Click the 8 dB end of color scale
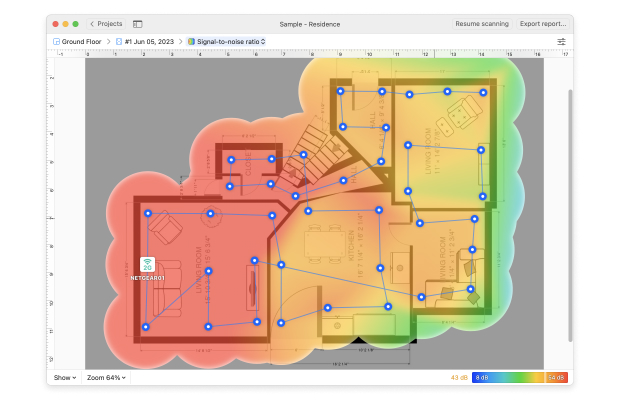The height and width of the screenshot is (400, 620). pos(482,377)
